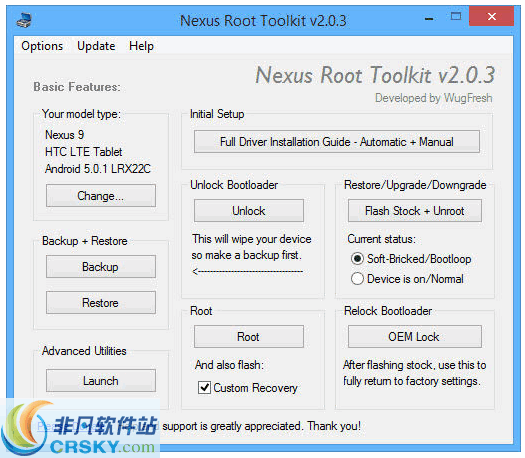Click the Nexus Root Toolkit app icon in title bar
This screenshot has width=525, height=458.
pyautogui.click(x=24, y=20)
